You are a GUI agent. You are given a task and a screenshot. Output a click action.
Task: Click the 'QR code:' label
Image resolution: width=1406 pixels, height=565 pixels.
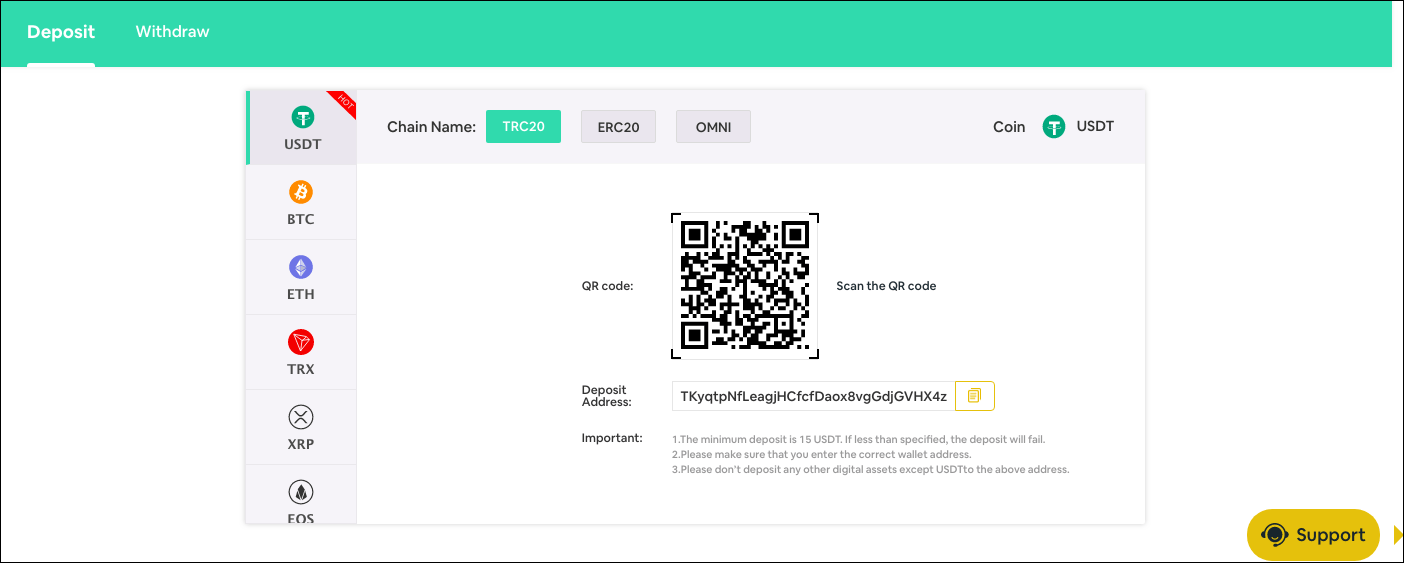(x=607, y=286)
